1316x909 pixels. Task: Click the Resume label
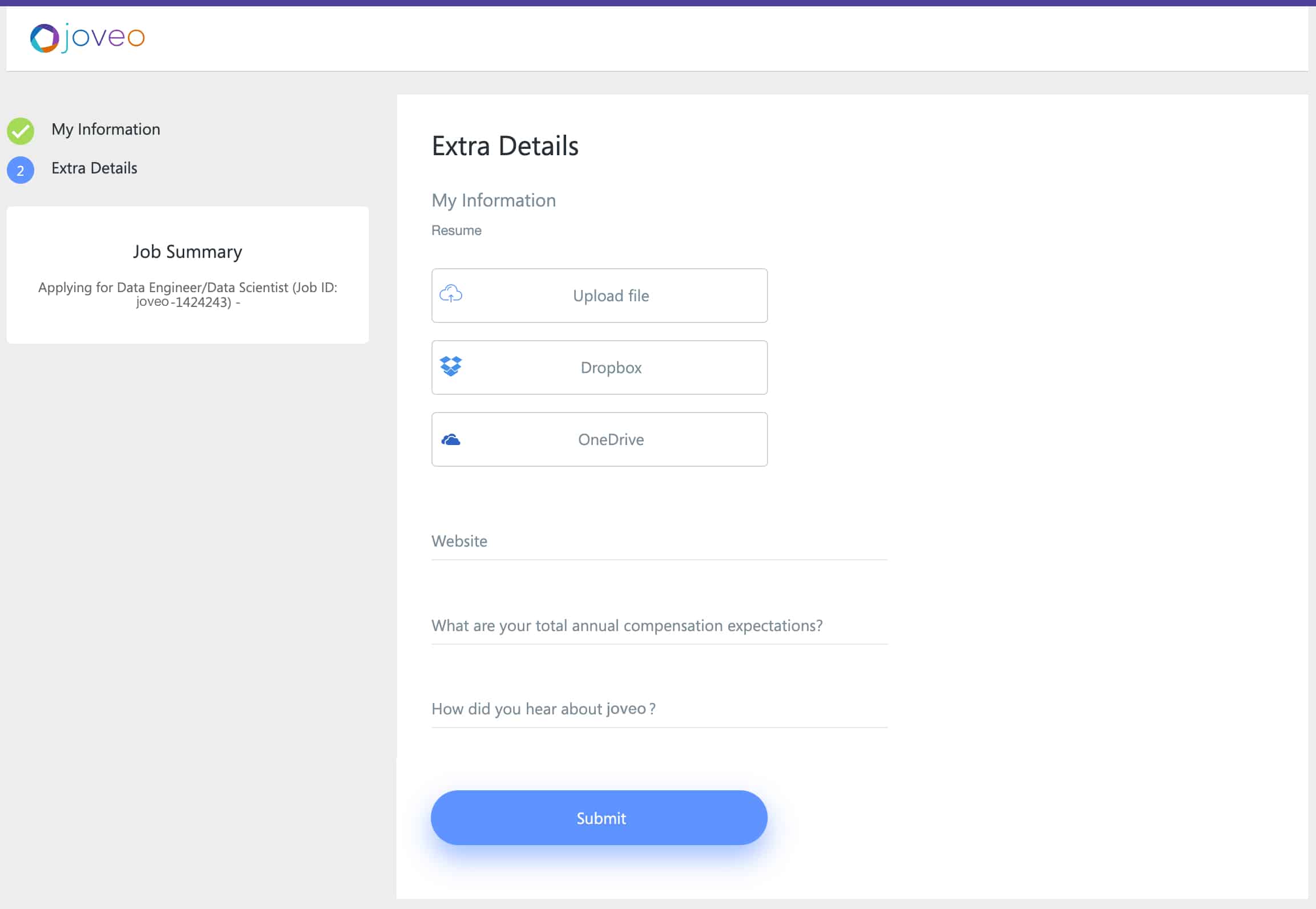[x=456, y=231]
